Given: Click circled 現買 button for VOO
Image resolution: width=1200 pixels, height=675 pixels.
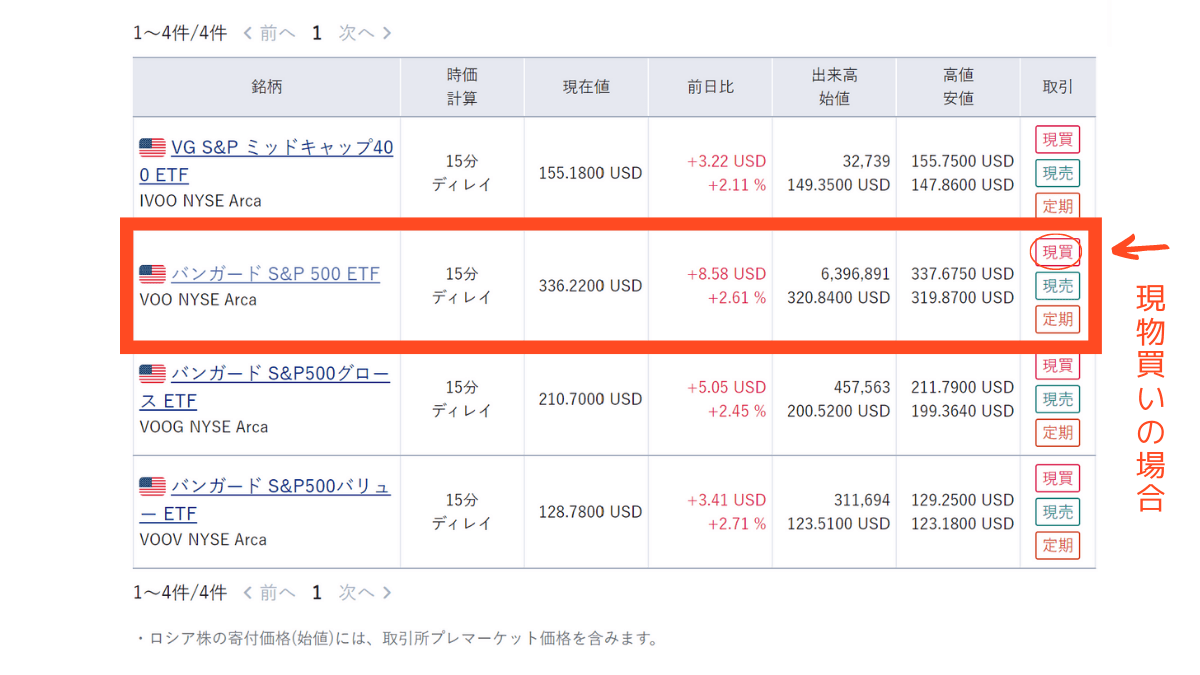Looking at the screenshot, I should (1057, 252).
